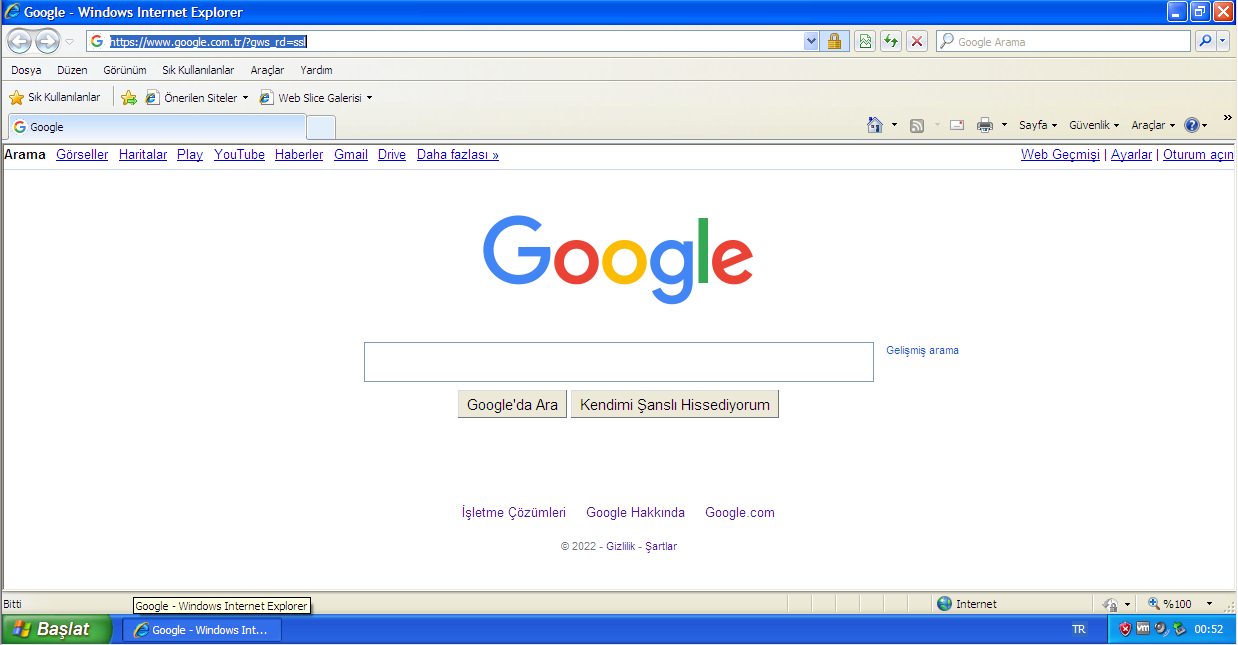Screen dimensions: 1238x645
Task: Open the recent pages dropdown arrow
Action: pos(69,42)
